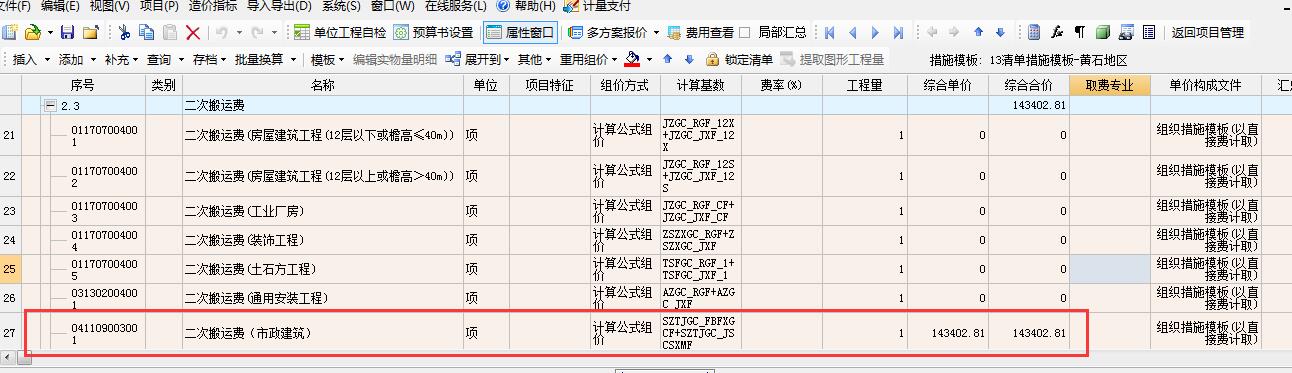Image resolution: width=1292 pixels, height=373 pixels.
Task: Click 锁定清单 button
Action: (739, 60)
